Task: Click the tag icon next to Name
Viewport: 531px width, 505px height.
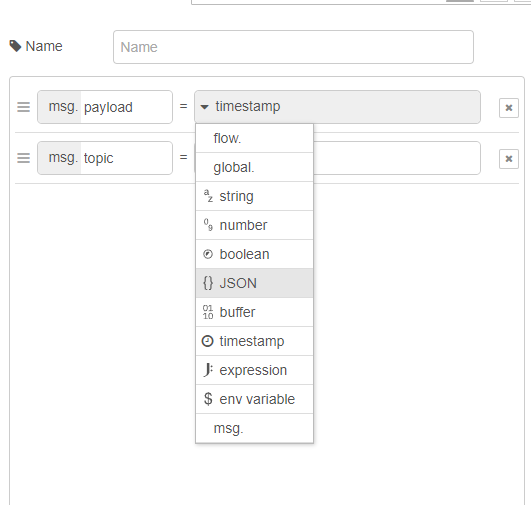Action: (x=15, y=46)
